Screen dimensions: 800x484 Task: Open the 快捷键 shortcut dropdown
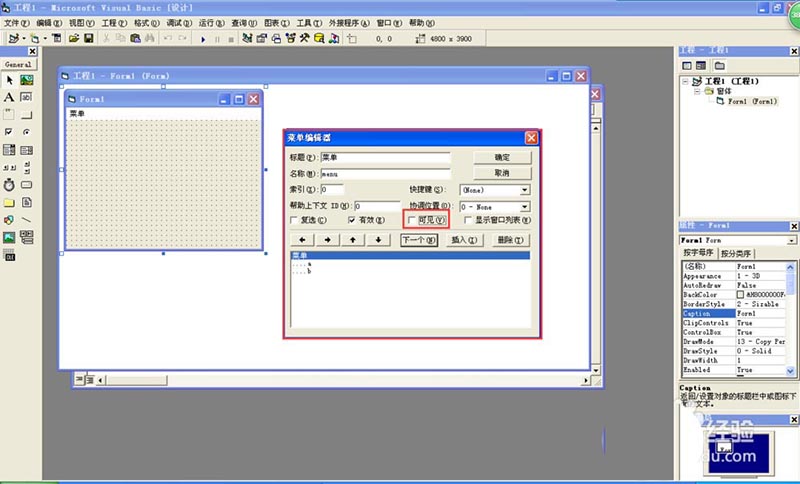[x=524, y=190]
